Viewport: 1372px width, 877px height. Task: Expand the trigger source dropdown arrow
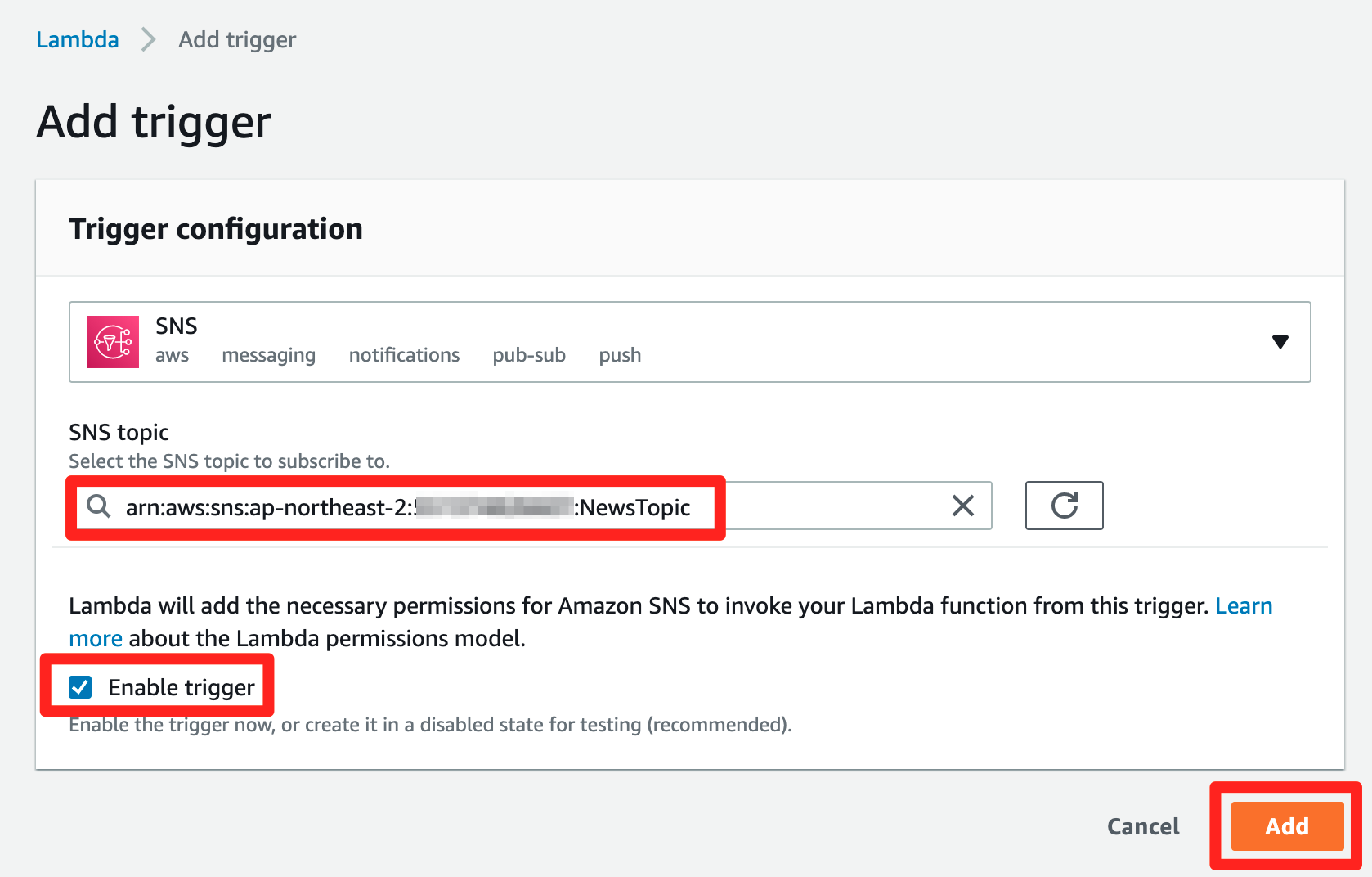pyautogui.click(x=1280, y=342)
